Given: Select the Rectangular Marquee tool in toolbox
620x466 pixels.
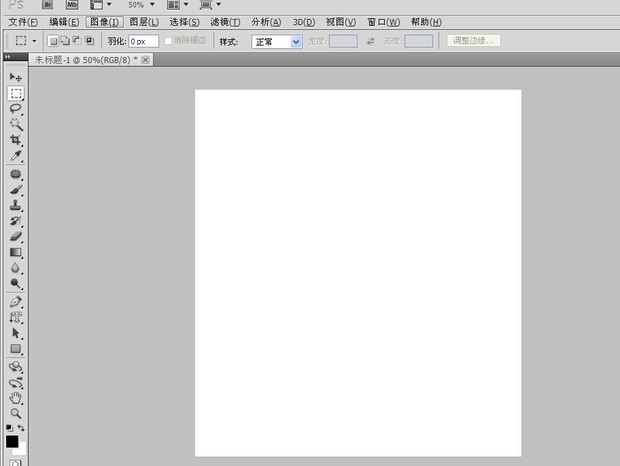Looking at the screenshot, I should pyautogui.click(x=16, y=93).
